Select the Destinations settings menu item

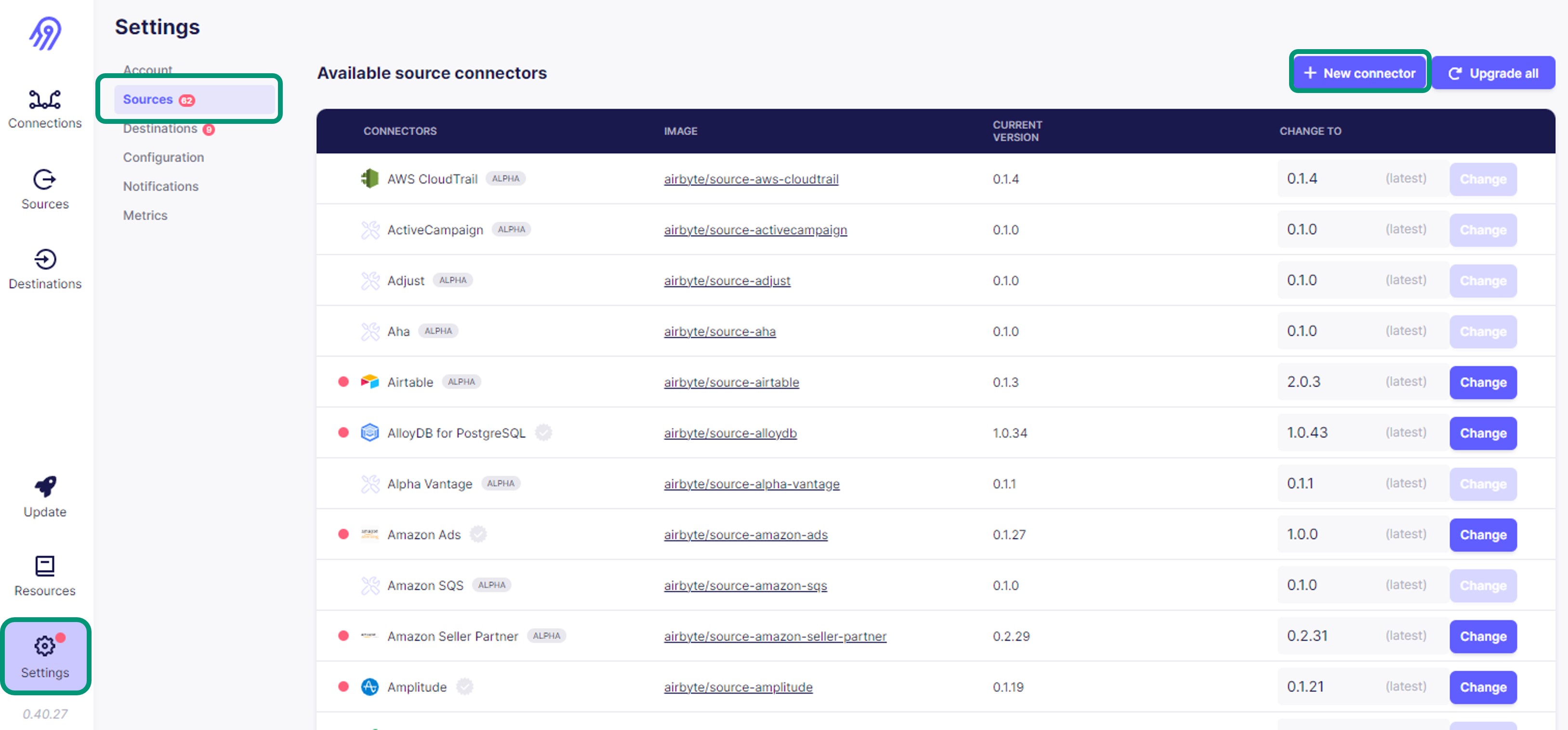click(169, 129)
